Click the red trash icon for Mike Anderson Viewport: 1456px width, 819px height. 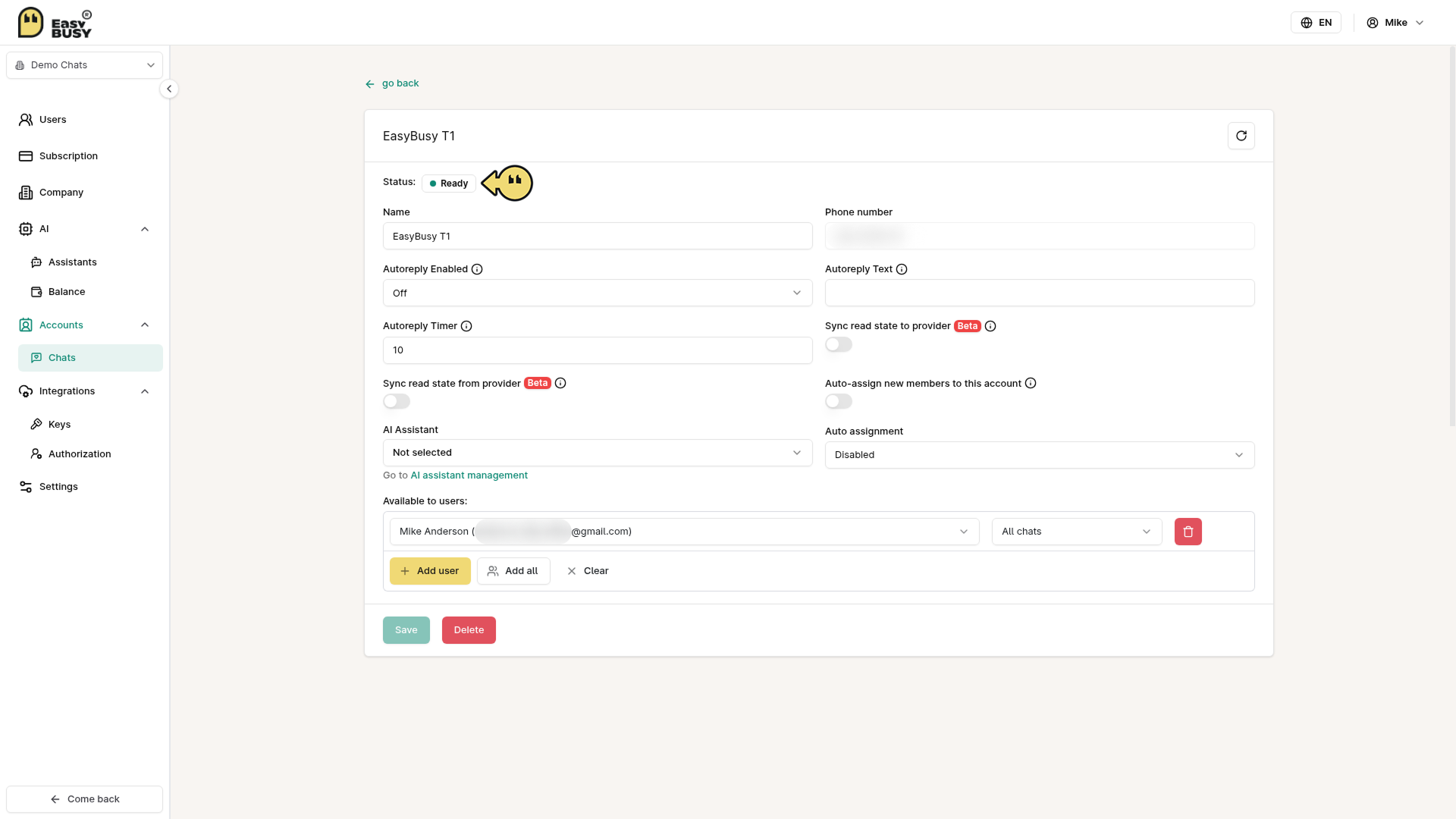pyautogui.click(x=1188, y=532)
